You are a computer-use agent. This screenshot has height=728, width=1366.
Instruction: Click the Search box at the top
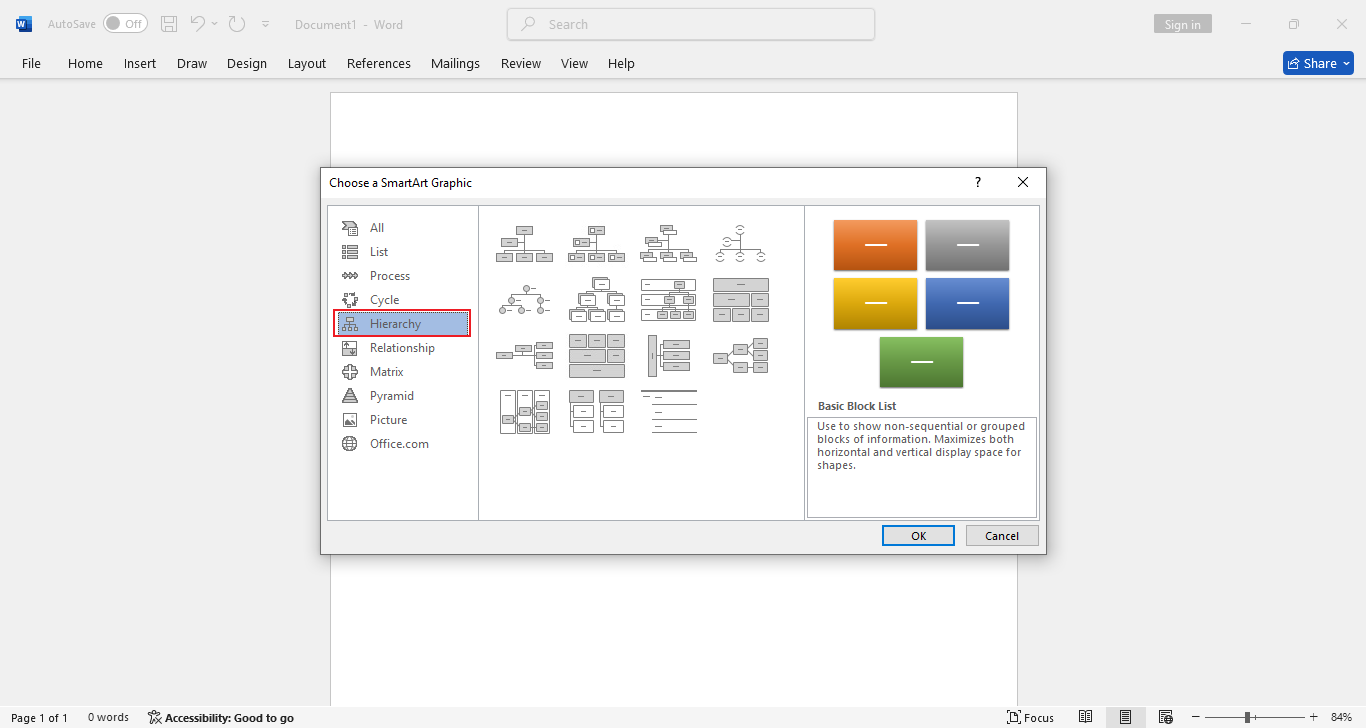click(x=690, y=23)
